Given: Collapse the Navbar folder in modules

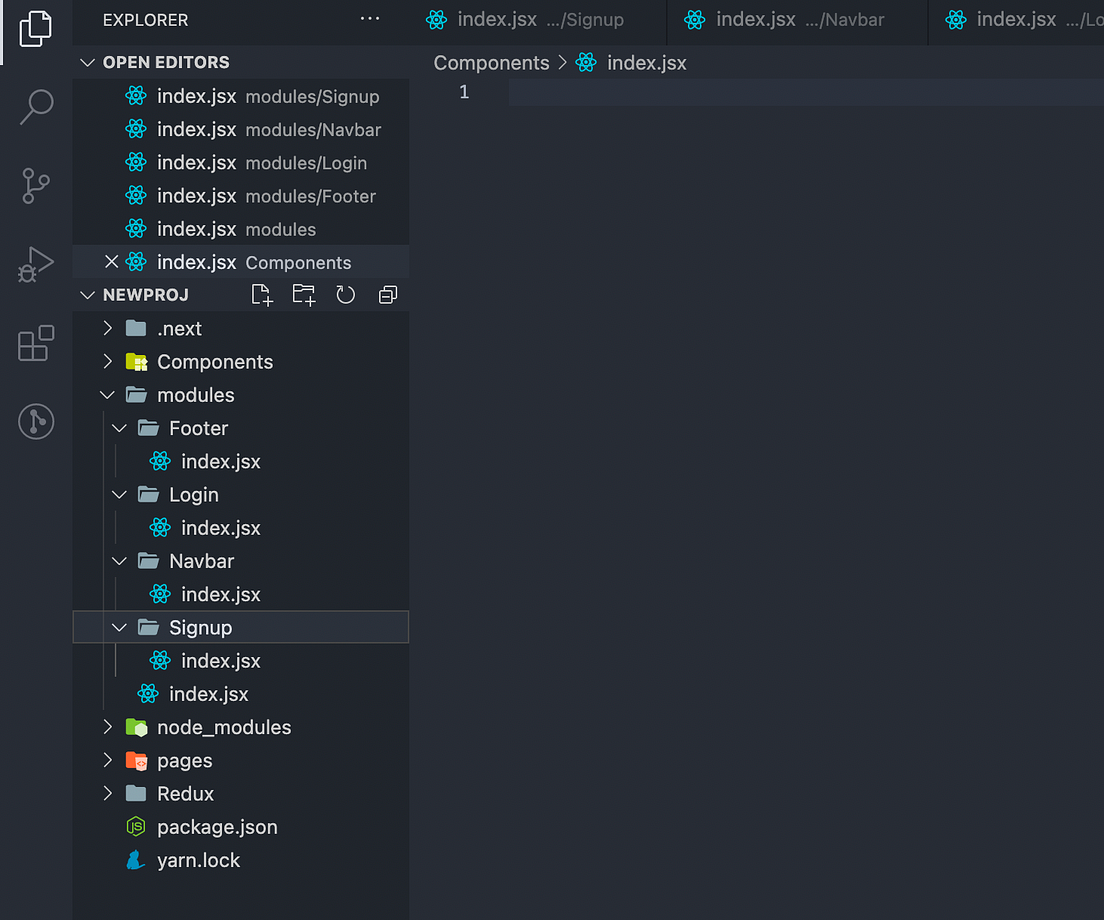Looking at the screenshot, I should click(119, 561).
